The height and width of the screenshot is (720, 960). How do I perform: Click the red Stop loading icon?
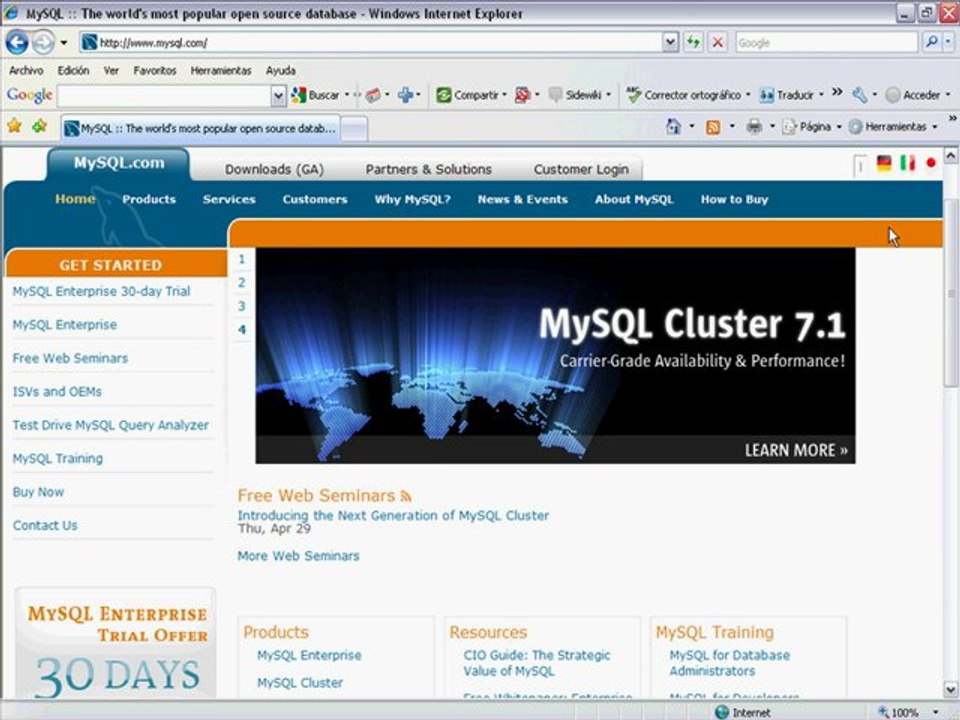tap(718, 42)
